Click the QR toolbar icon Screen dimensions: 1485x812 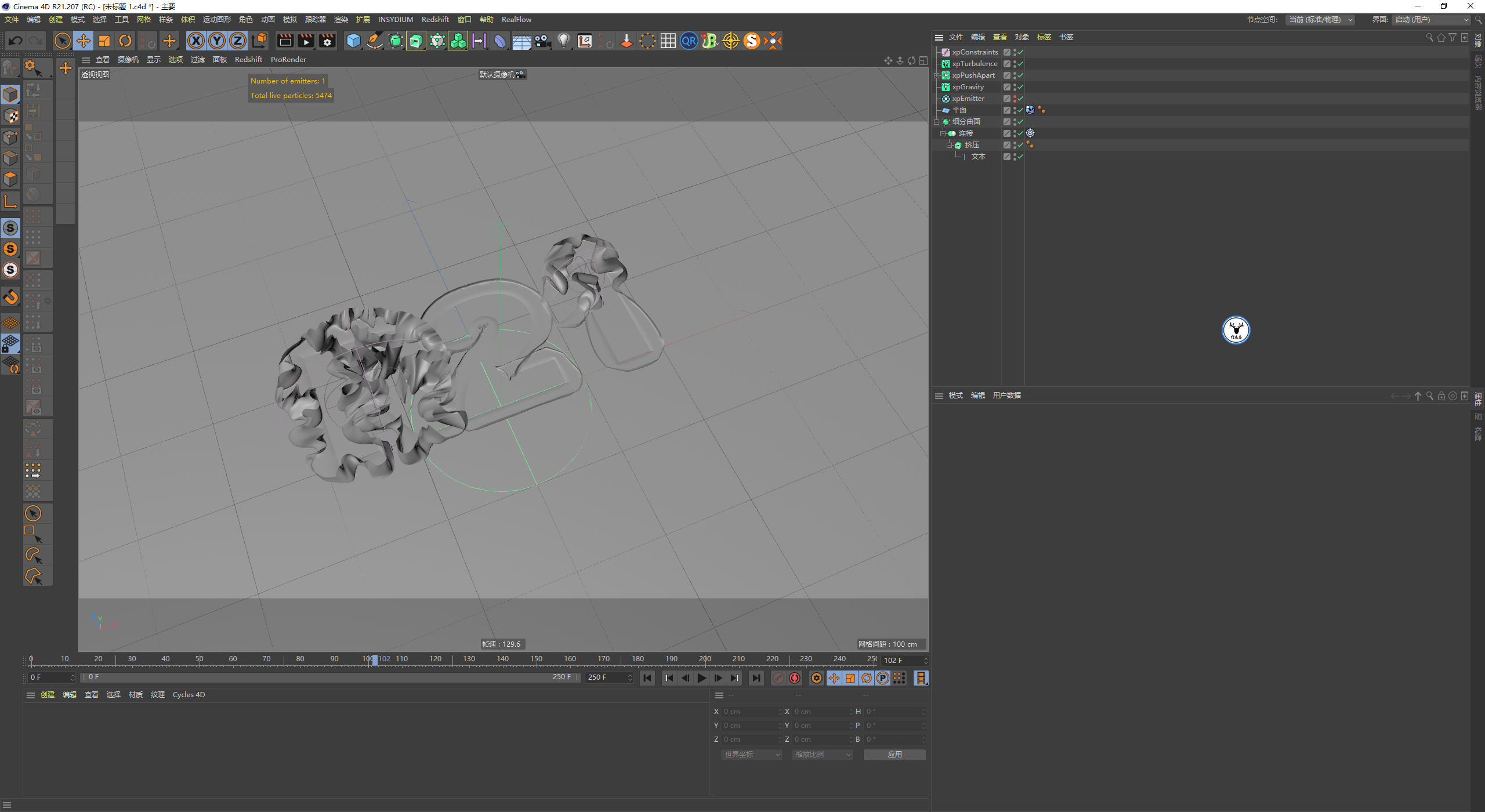[689, 41]
